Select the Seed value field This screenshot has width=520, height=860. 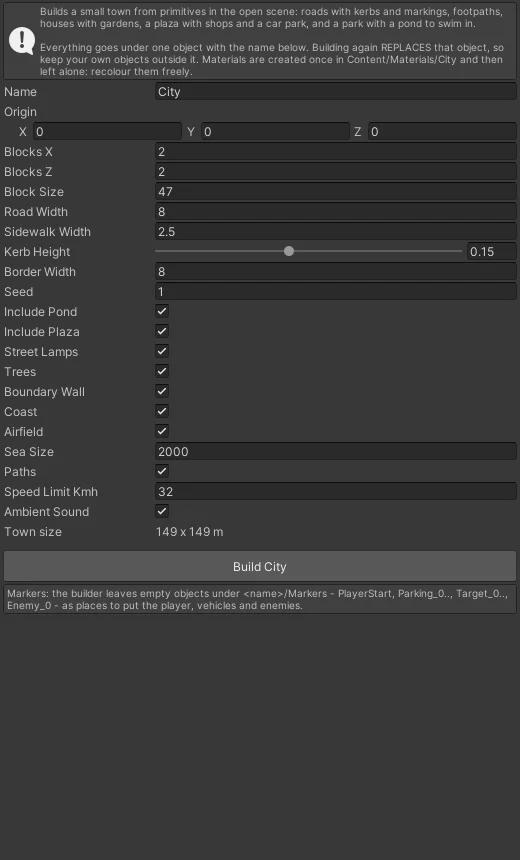pos(336,291)
